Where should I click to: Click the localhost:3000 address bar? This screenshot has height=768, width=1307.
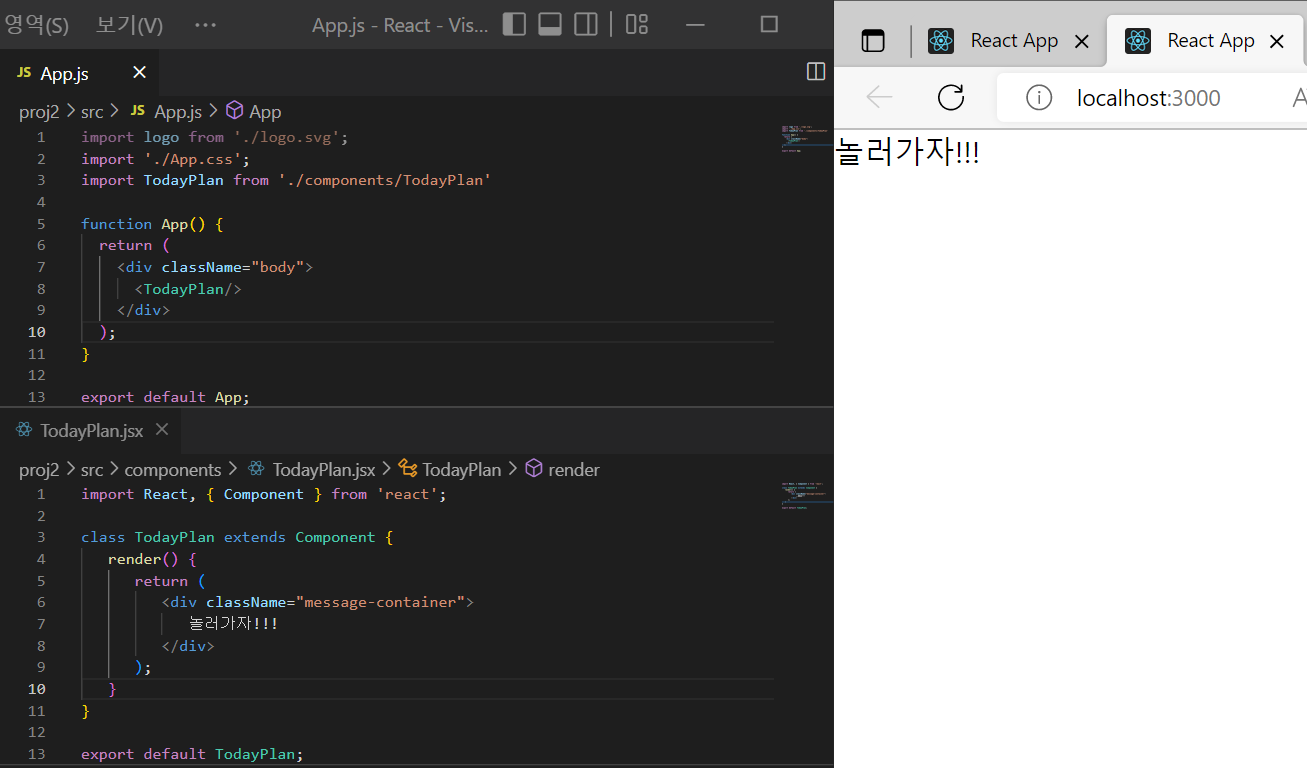coord(1149,98)
